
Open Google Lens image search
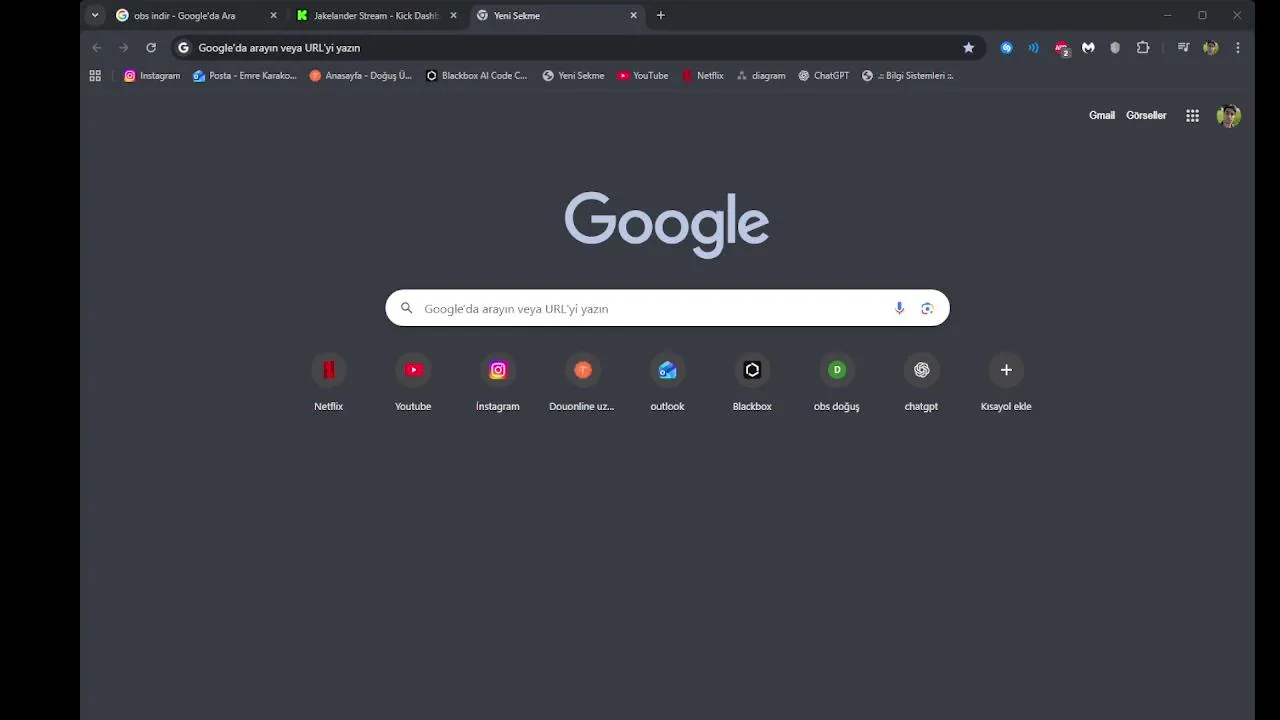click(927, 308)
